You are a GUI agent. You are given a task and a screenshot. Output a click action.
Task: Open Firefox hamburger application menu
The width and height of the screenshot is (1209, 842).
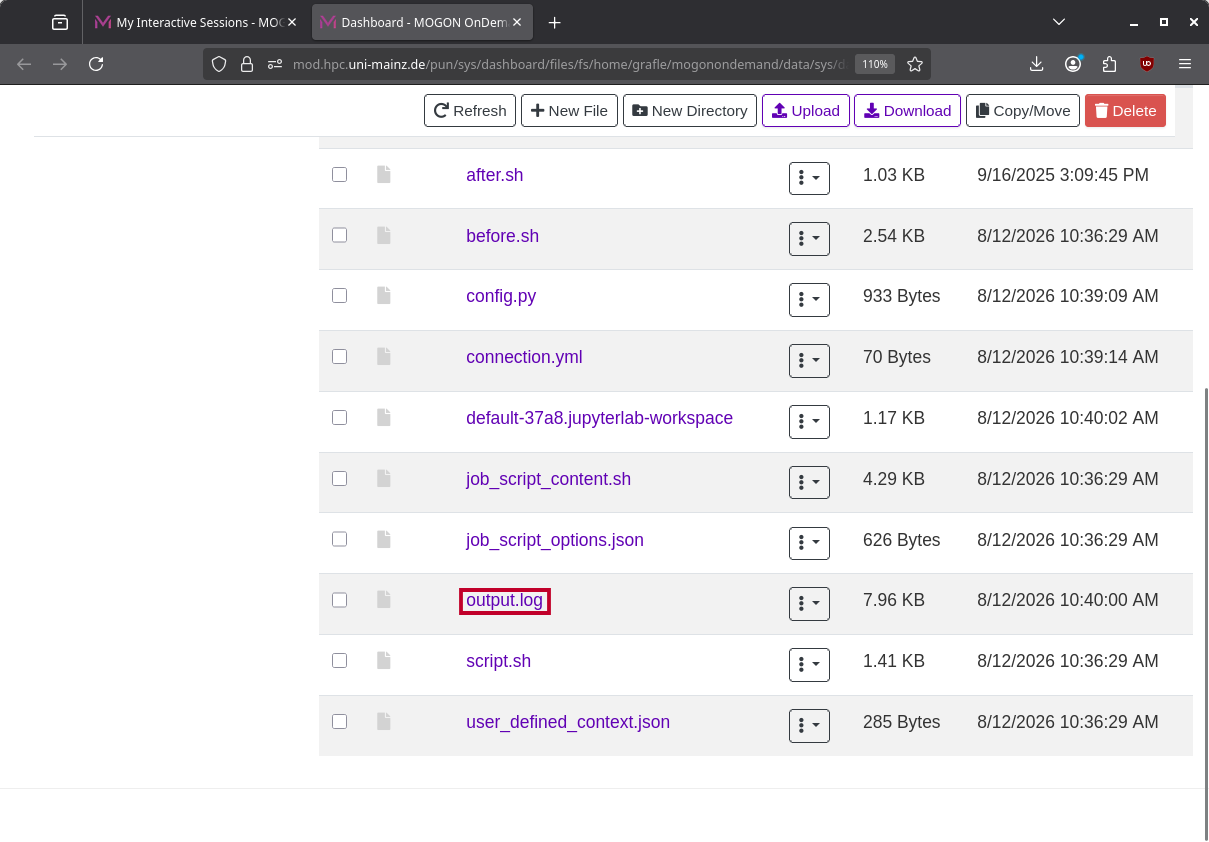[x=1185, y=64]
